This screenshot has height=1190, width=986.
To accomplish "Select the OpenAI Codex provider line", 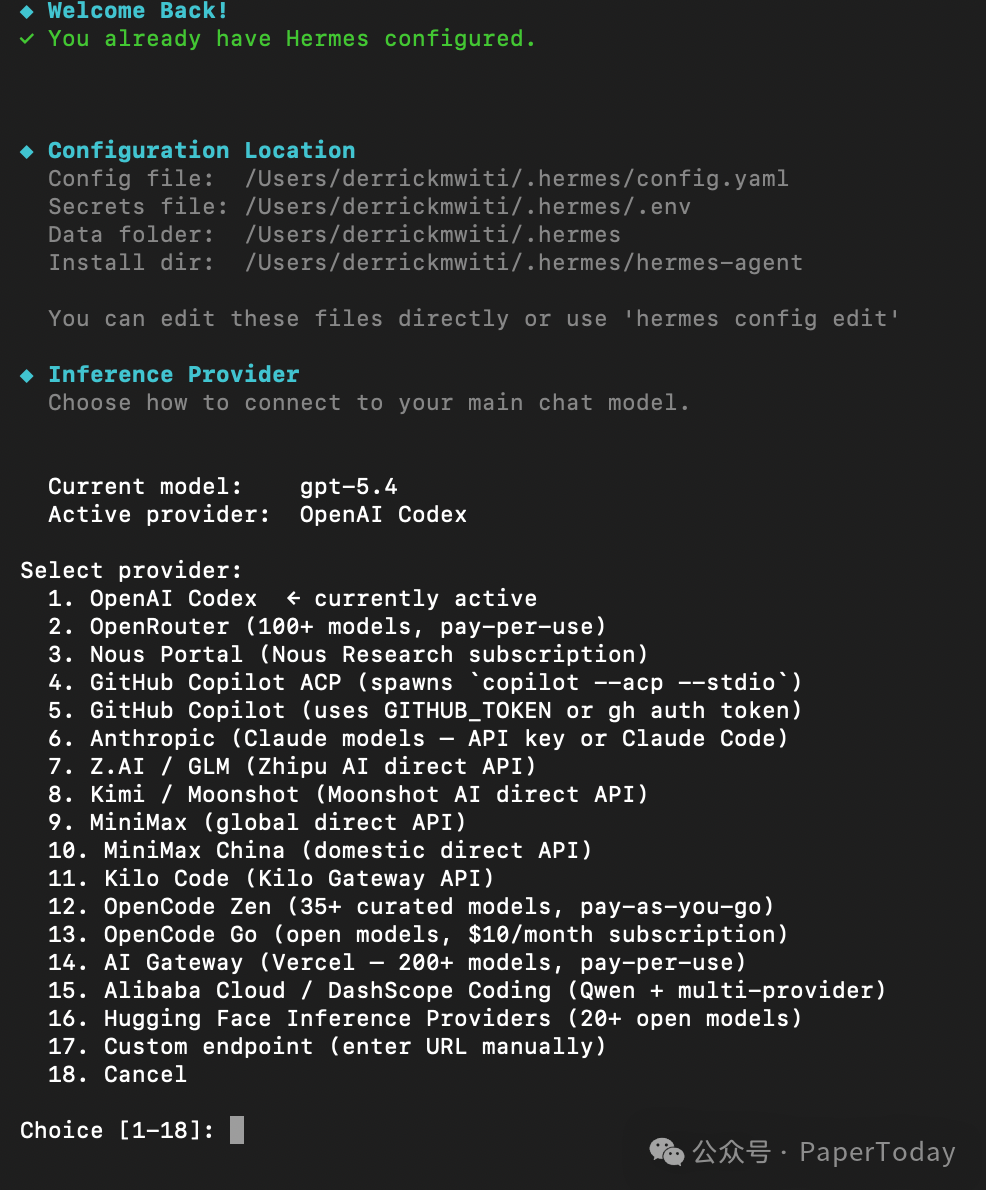I will 173,599.
